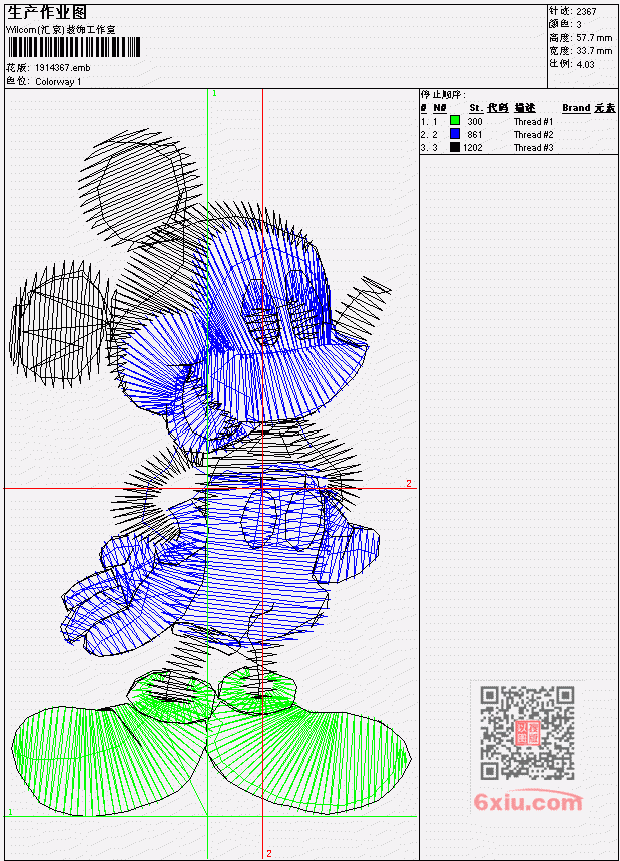Select the 'Thread #3' description text
This screenshot has height=861, width=620.
[x=533, y=147]
